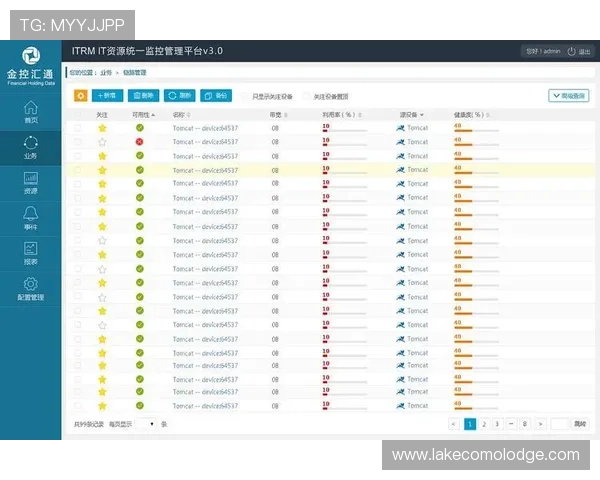Screen dimensions: 600x480
Task: Click the red unavailable status icon
Action: pos(139,142)
